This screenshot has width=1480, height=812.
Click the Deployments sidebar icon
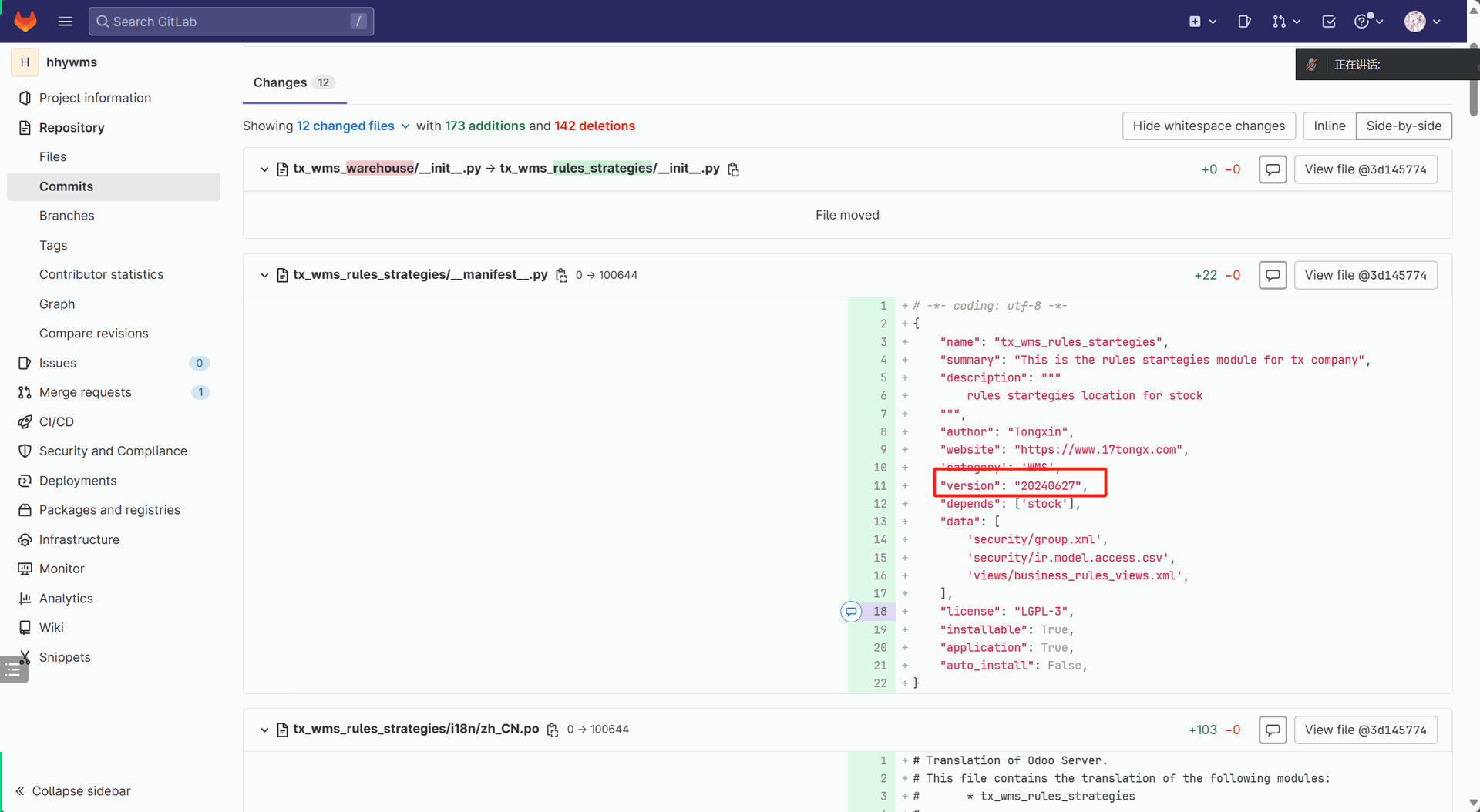pyautogui.click(x=25, y=481)
